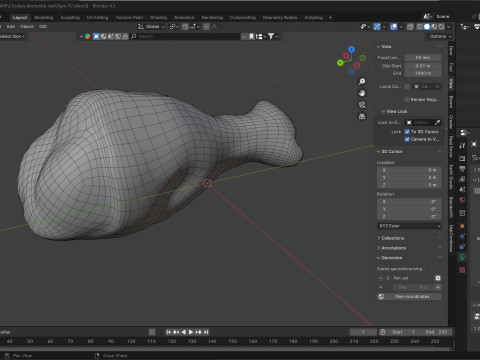
Task: Click the filter funnel icon in header
Action: [x=271, y=36]
